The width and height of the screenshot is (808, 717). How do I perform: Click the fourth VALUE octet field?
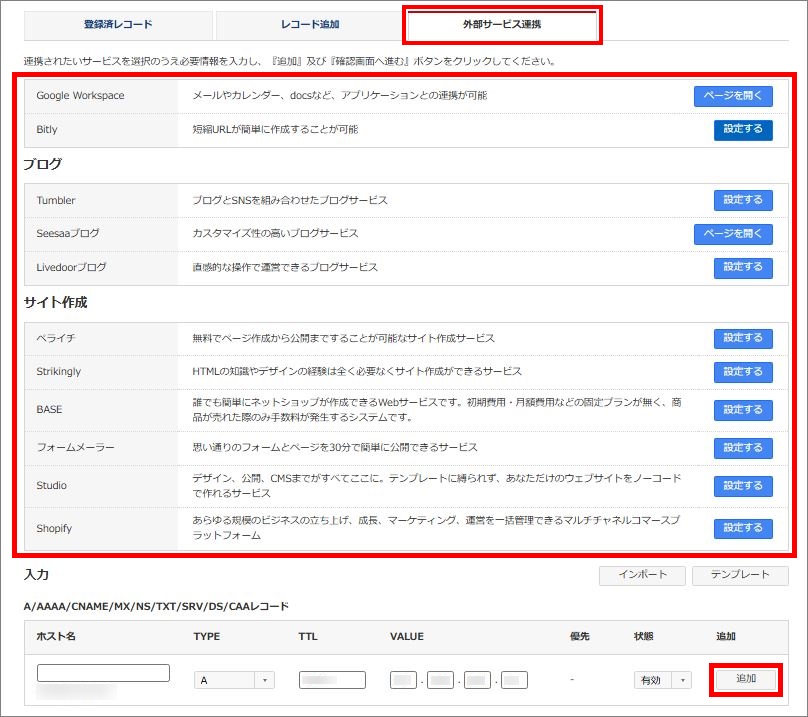point(514,680)
